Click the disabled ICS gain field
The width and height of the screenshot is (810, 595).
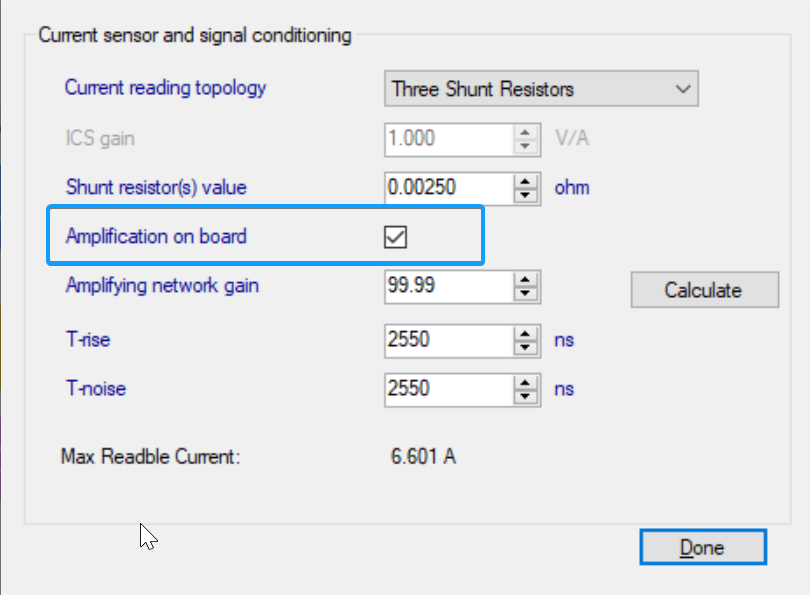tap(448, 138)
